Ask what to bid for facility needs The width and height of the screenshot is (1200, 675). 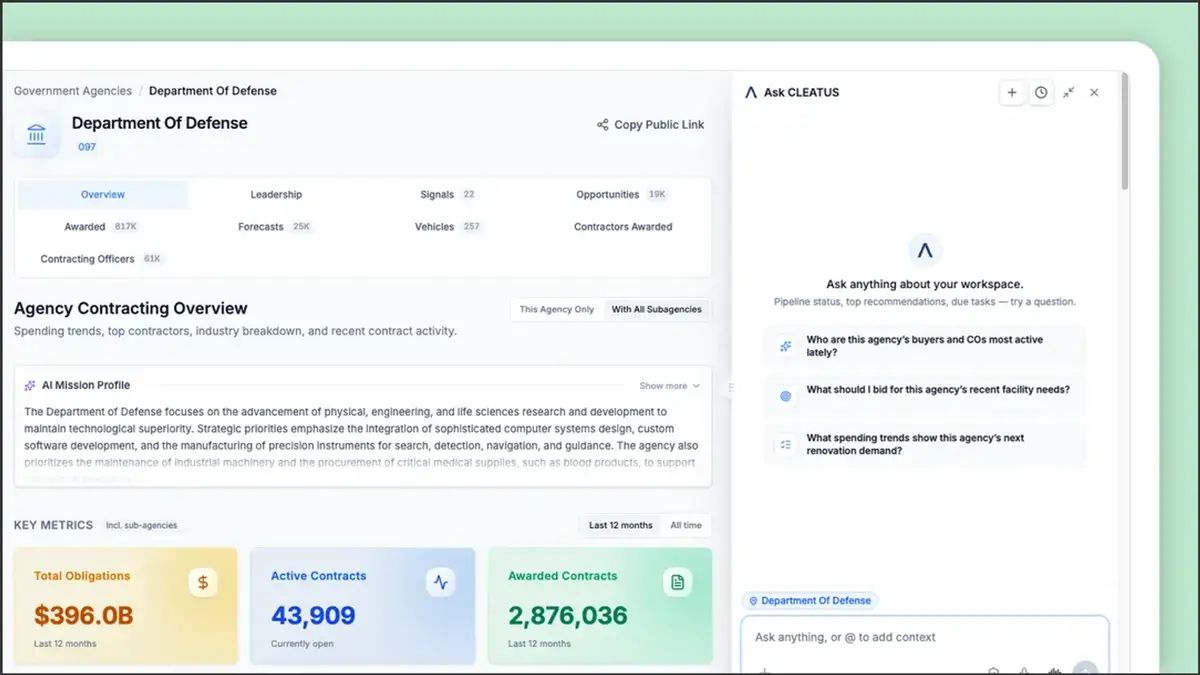(925, 395)
